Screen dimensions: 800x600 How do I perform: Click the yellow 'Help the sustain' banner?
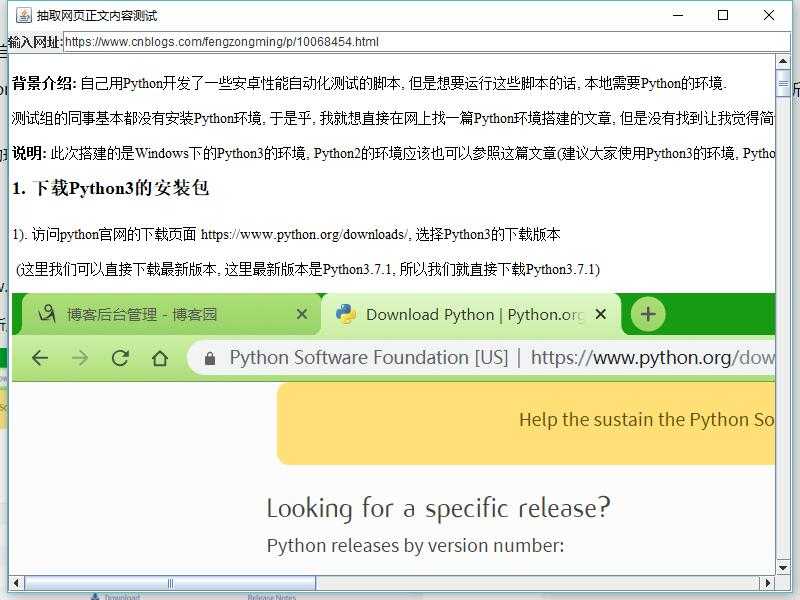point(526,423)
